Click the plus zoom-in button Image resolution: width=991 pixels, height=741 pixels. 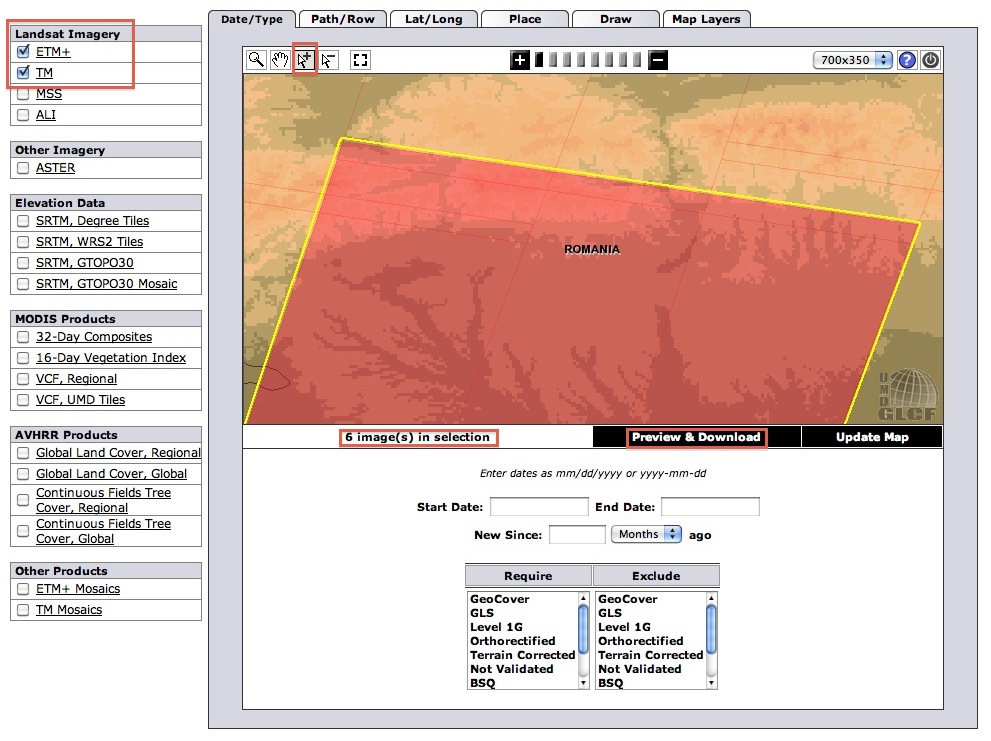(x=520, y=60)
